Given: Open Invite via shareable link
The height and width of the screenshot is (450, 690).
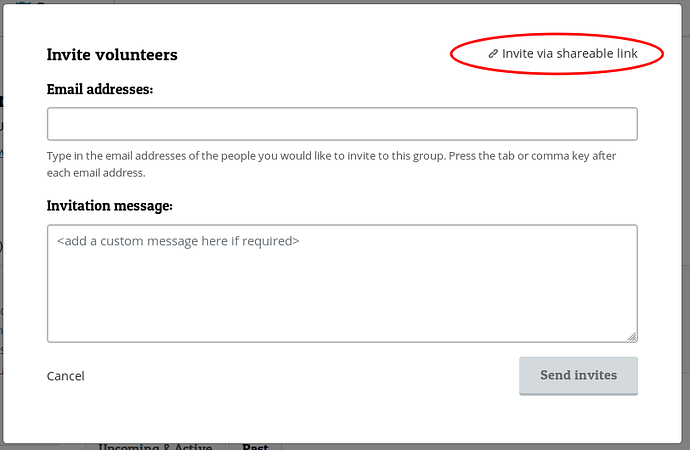Looking at the screenshot, I should coord(563,54).
